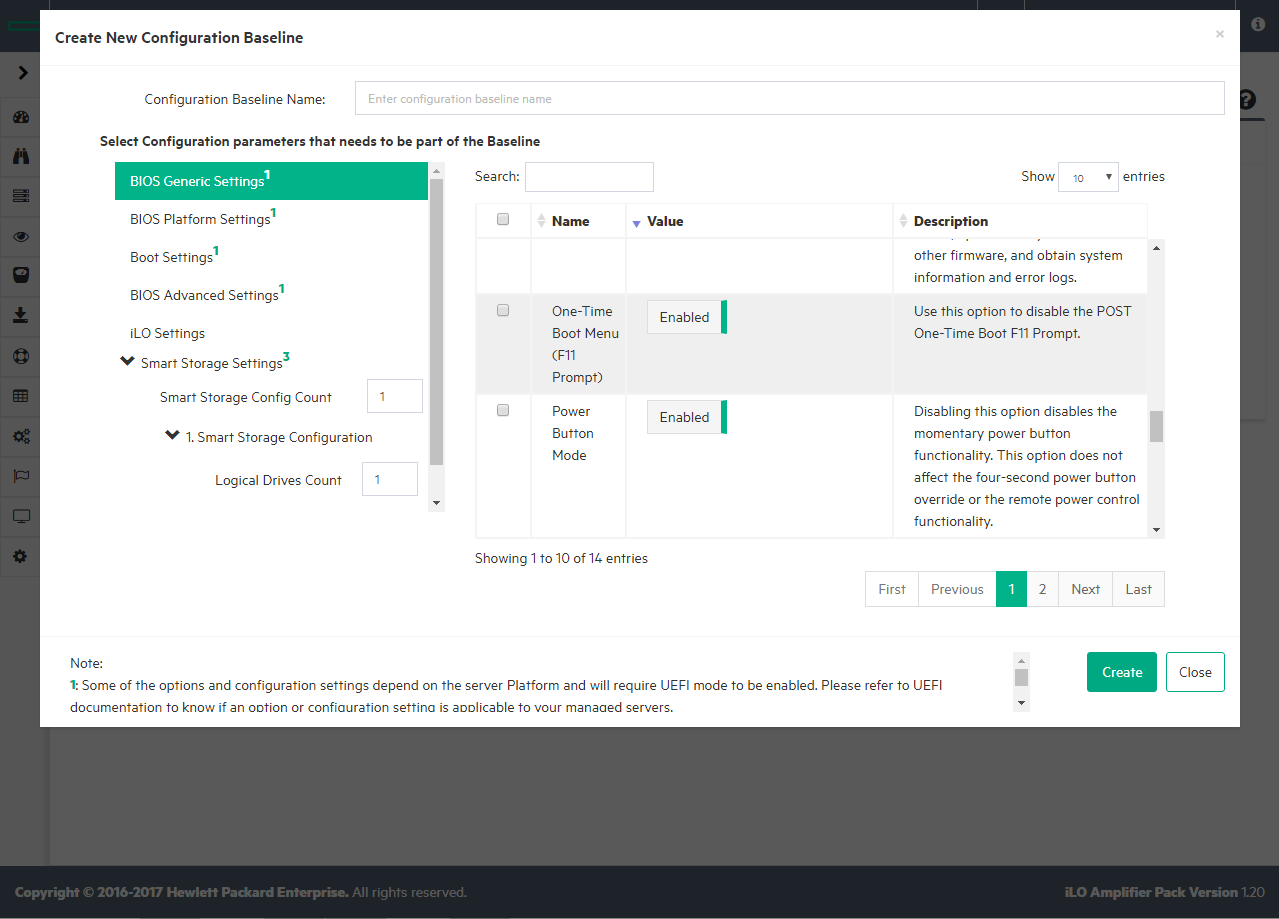The width and height of the screenshot is (1279, 919).
Task: Go to Next page of entries
Action: (x=1085, y=589)
